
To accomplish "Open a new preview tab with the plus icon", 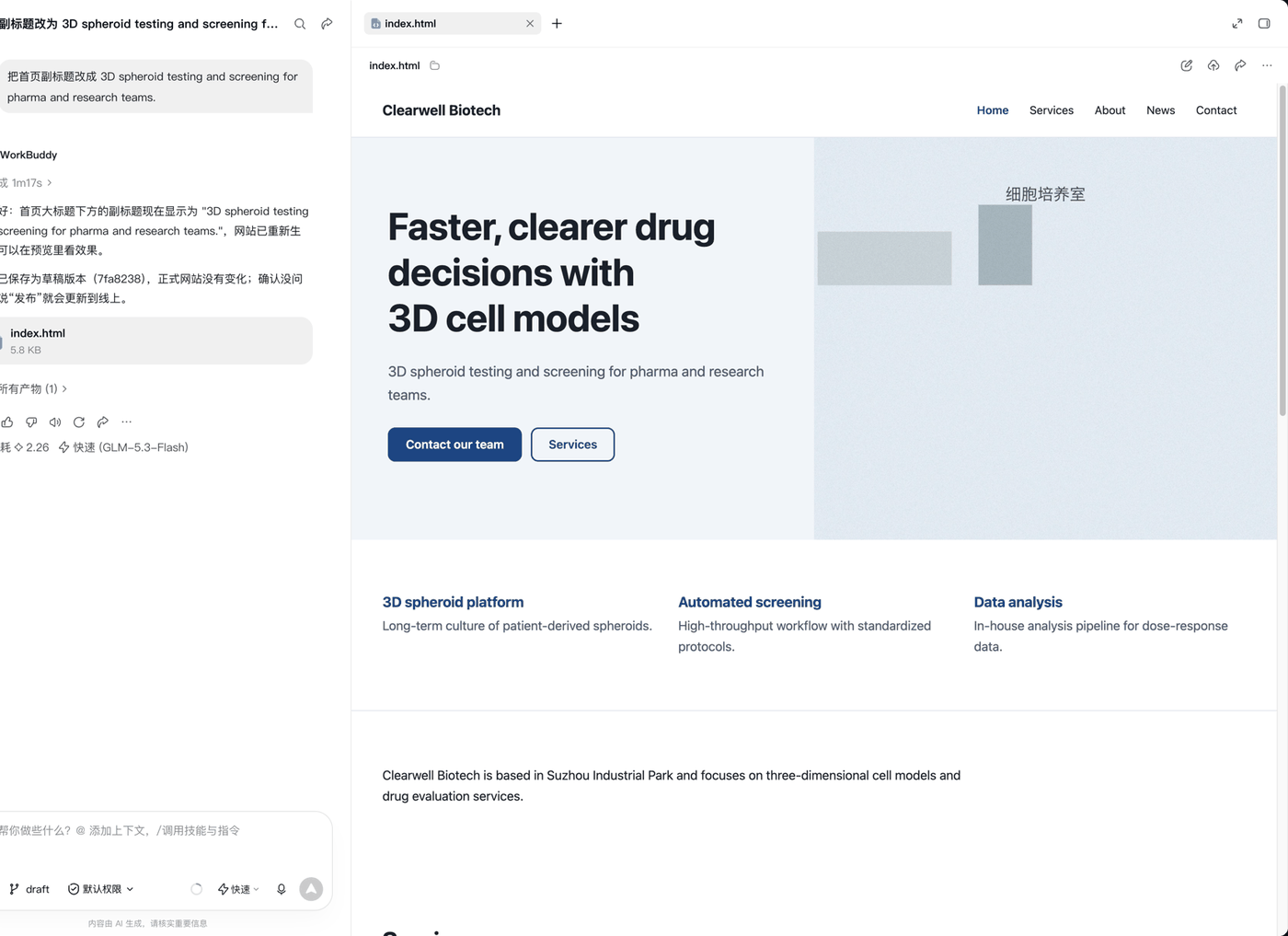I will (557, 24).
